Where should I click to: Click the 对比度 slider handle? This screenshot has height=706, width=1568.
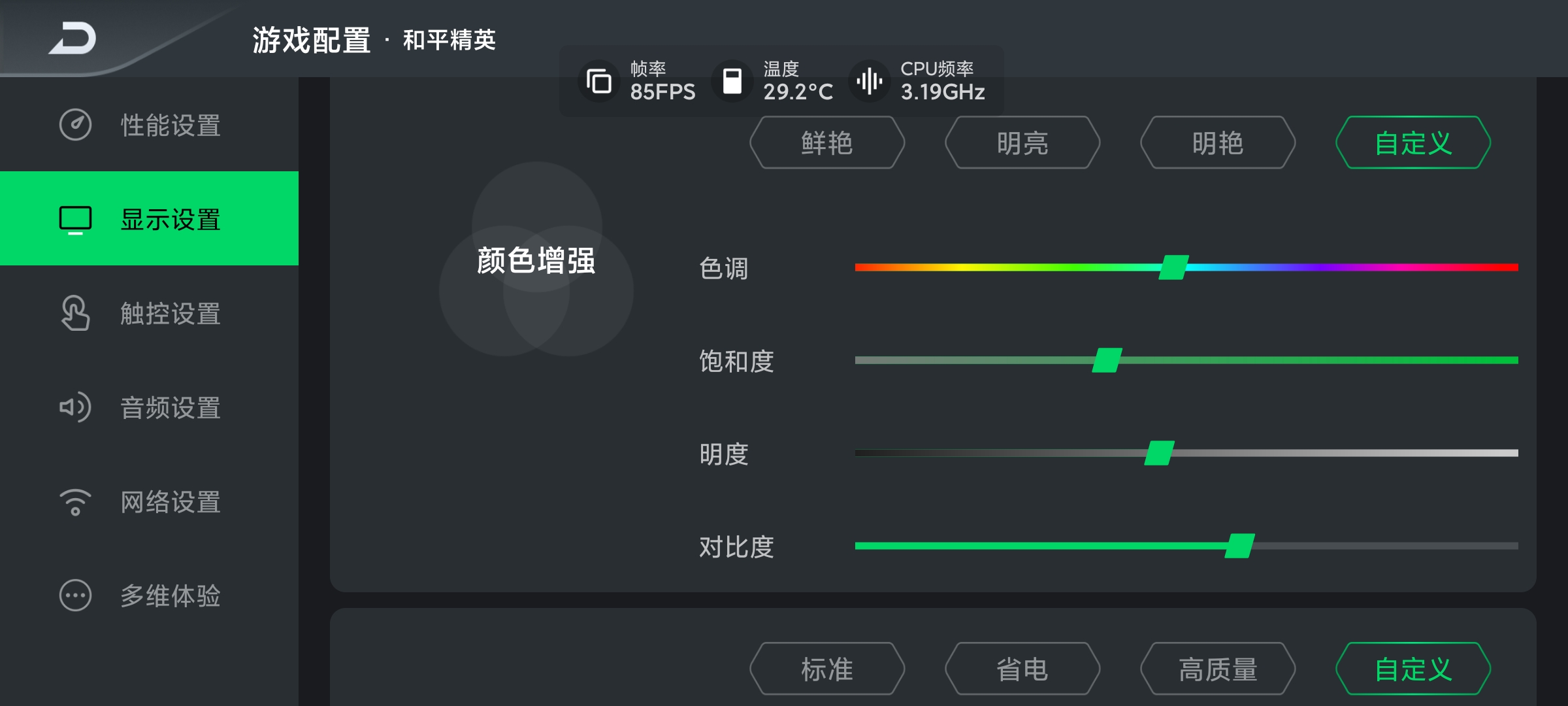1239,546
